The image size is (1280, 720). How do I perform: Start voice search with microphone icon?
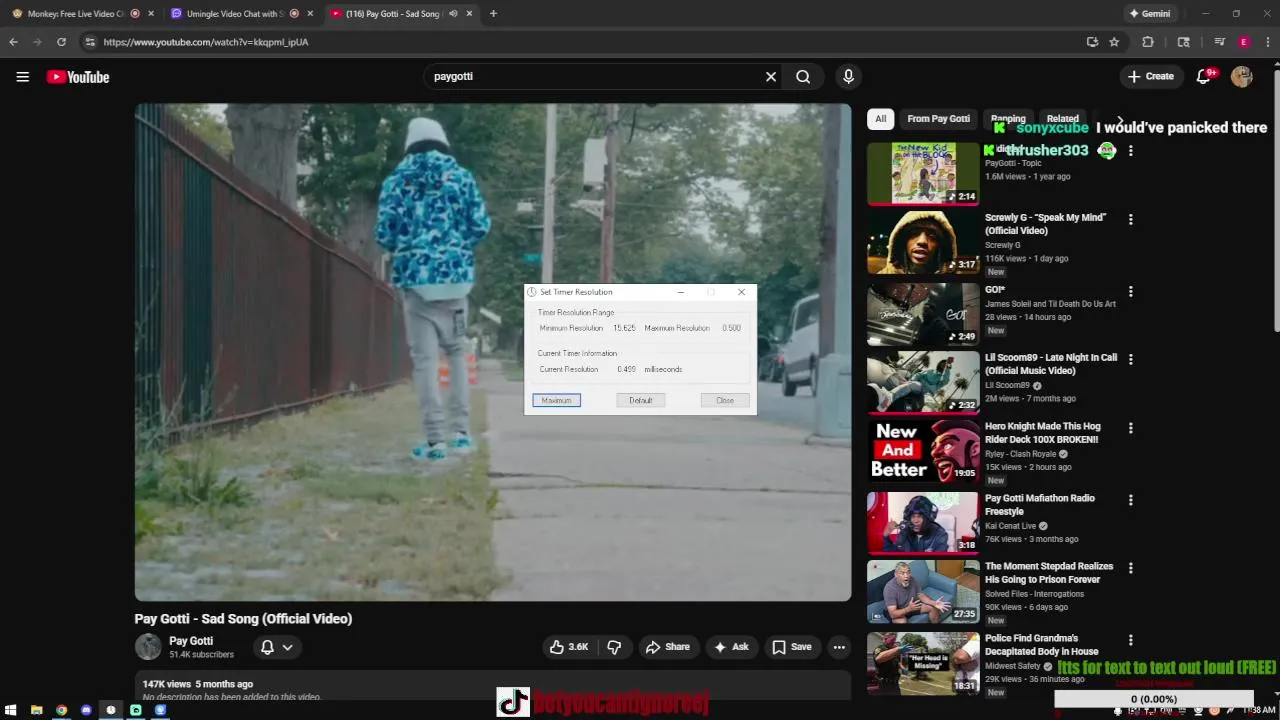848,76
